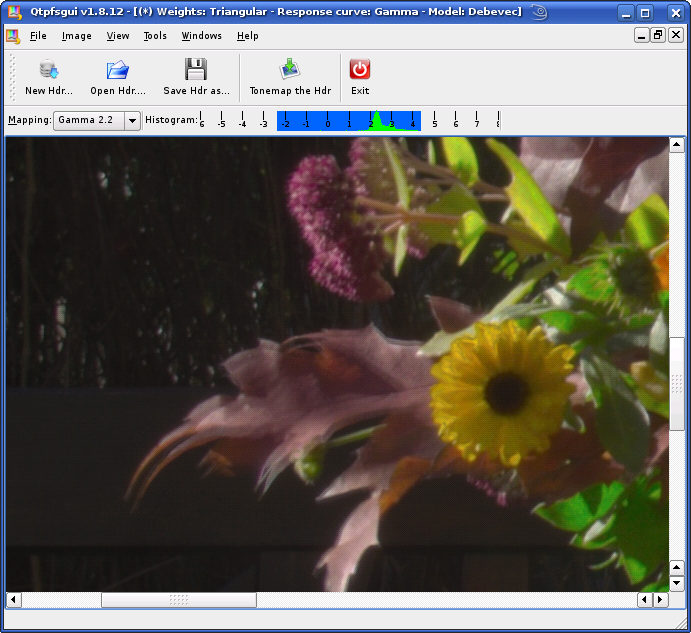
Task: Open the Windows menu
Action: point(201,36)
